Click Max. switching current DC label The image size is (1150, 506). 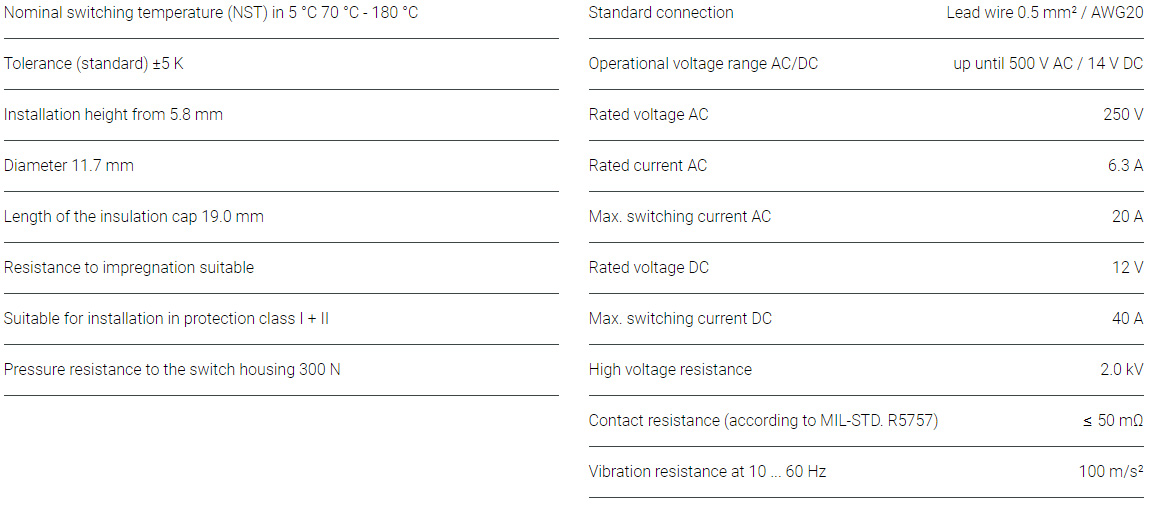pyautogui.click(x=680, y=319)
